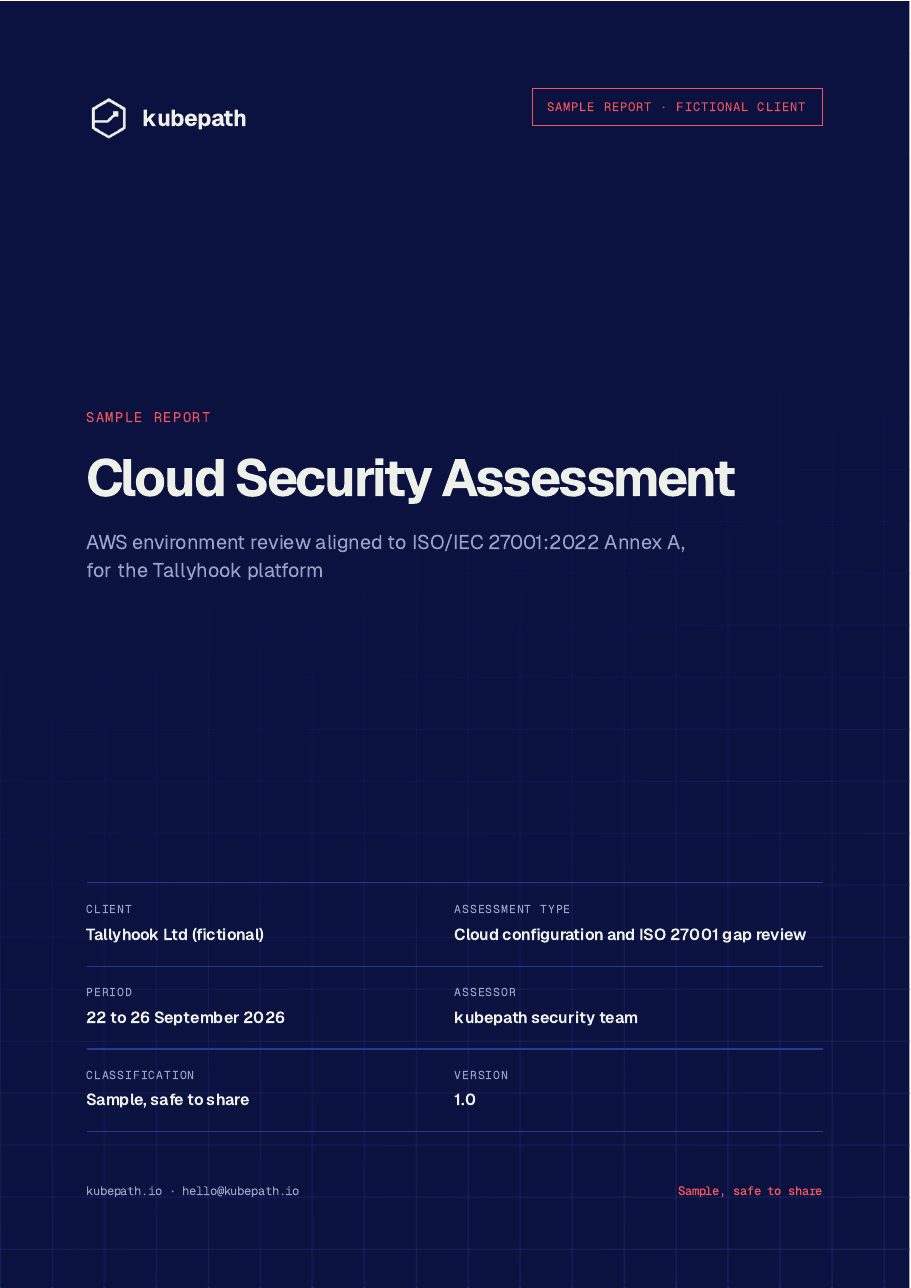Click the 'for the Tallyhook platform' line

[205, 572]
